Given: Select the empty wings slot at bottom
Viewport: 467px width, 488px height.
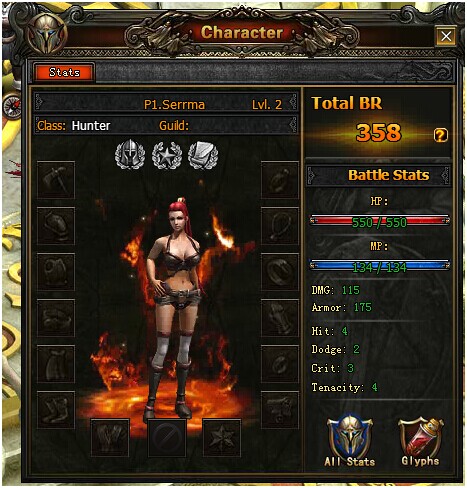Looking at the screenshot, I should tap(110, 438).
